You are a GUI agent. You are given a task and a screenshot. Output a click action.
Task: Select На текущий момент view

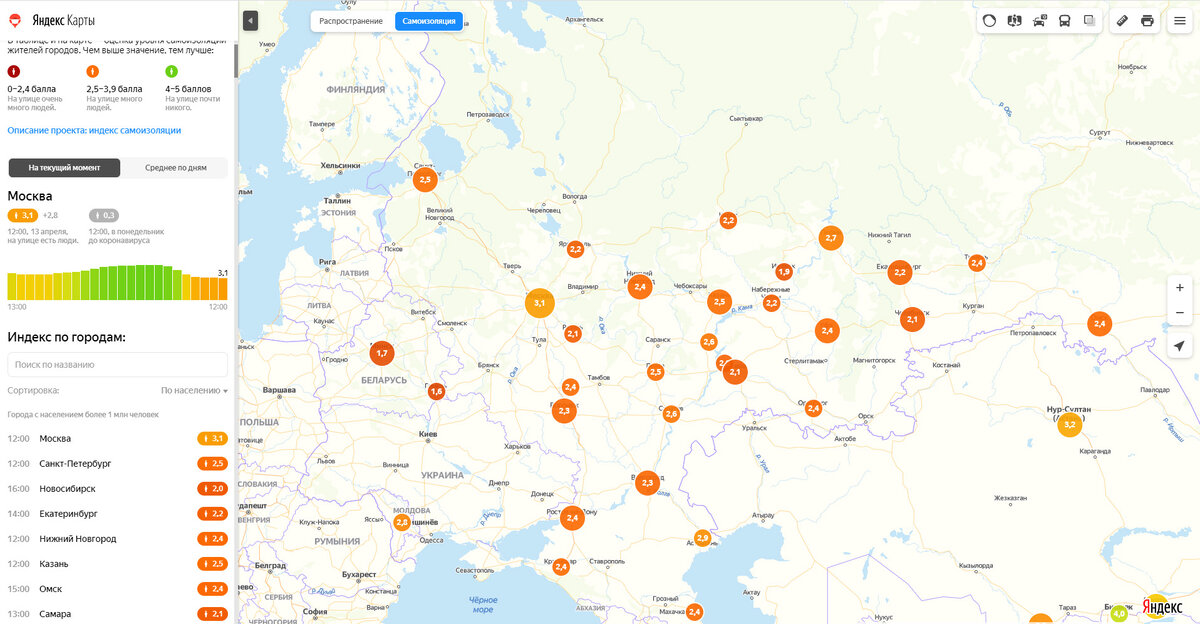coord(64,167)
